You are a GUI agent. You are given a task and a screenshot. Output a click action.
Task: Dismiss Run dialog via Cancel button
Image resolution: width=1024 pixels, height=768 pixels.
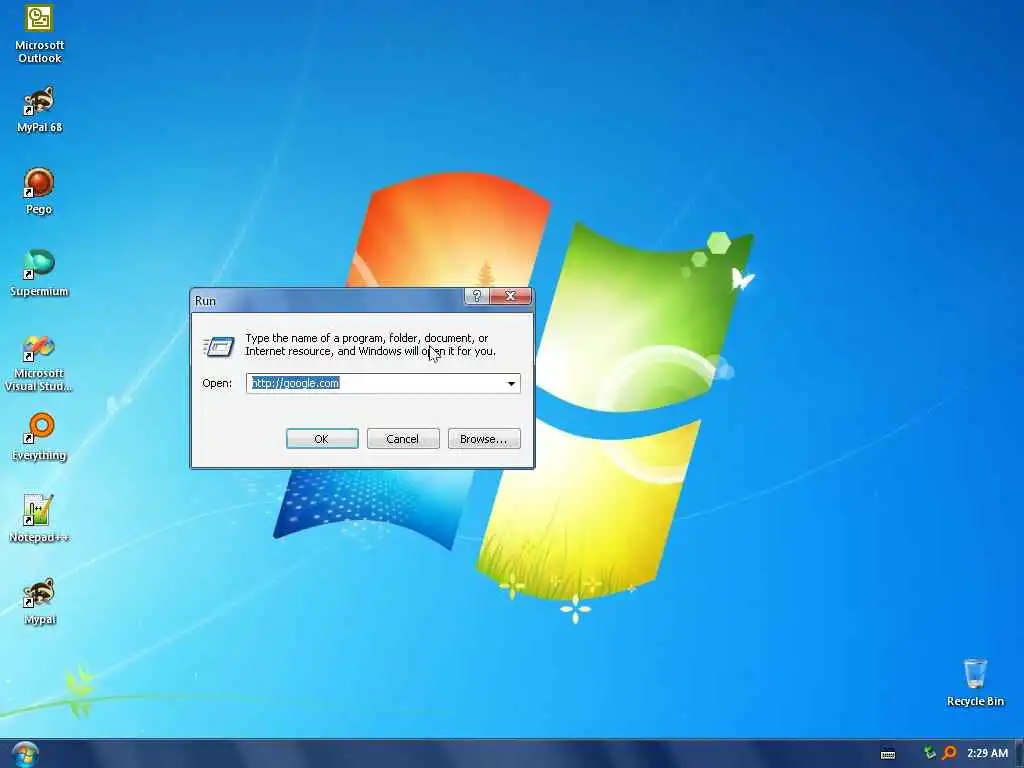tap(403, 439)
